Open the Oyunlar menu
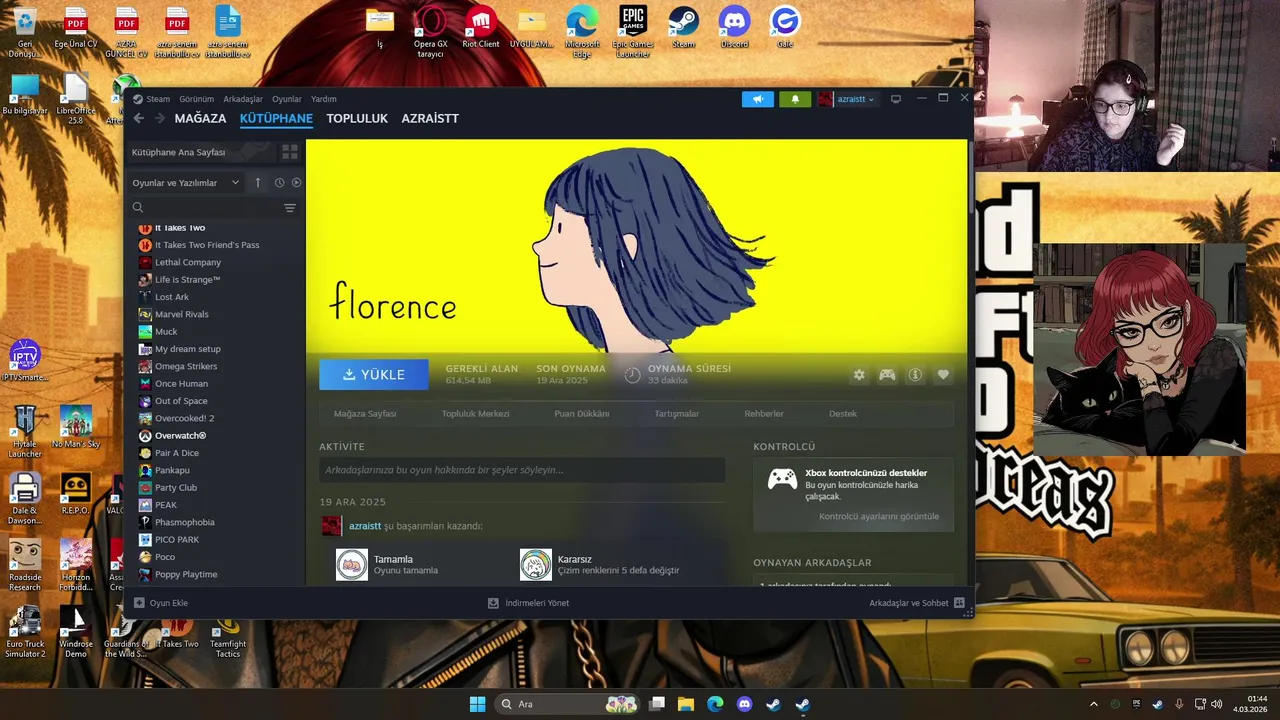 click(x=287, y=99)
